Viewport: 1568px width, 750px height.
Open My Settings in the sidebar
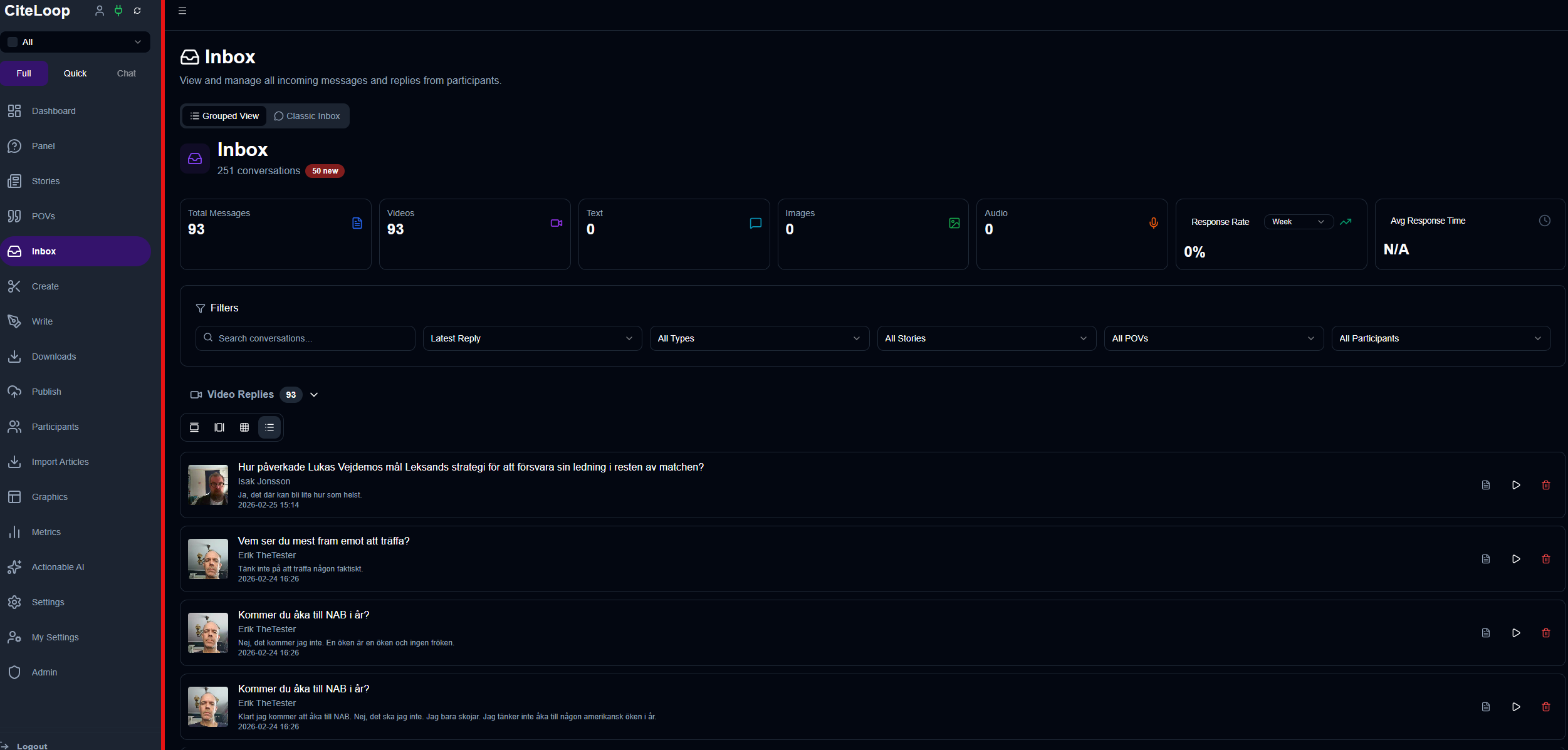click(75, 637)
